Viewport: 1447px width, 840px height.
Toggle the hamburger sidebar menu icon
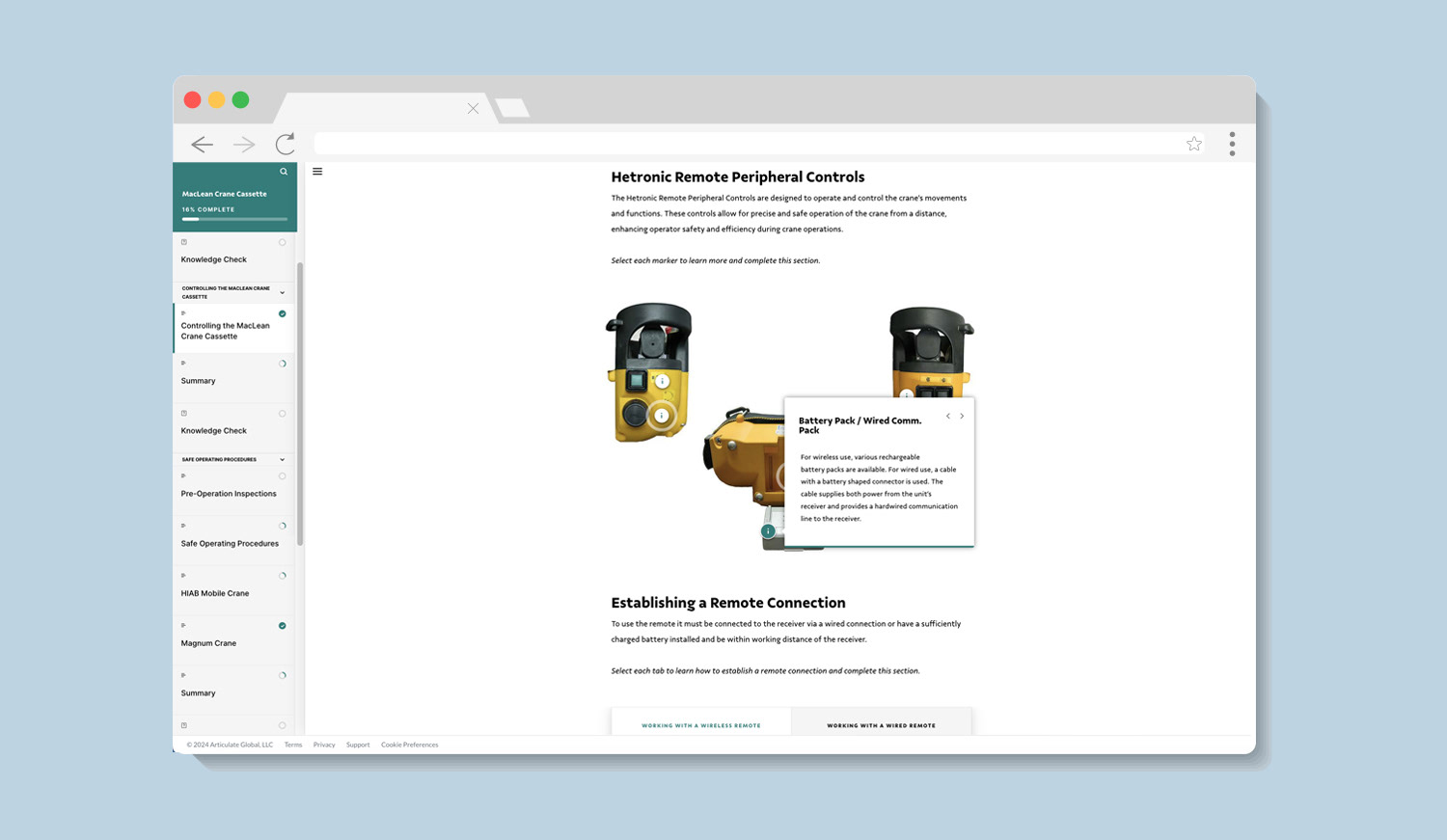coord(317,172)
